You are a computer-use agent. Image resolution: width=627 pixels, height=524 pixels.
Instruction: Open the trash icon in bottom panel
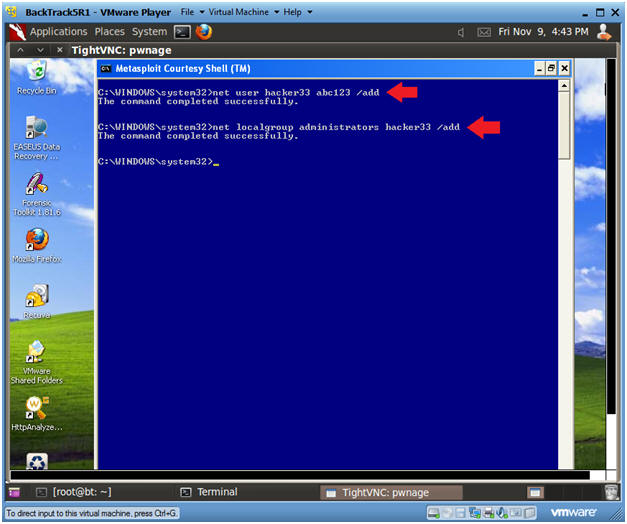611,492
